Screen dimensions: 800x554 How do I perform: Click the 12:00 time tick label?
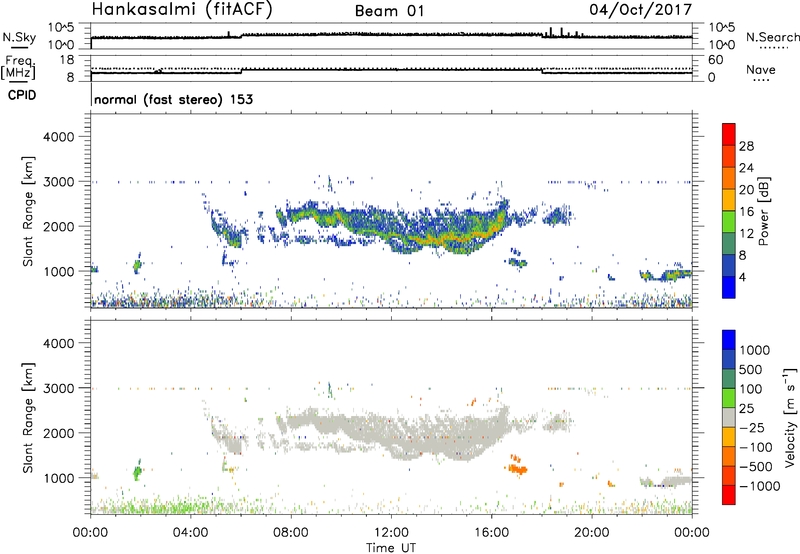(391, 533)
